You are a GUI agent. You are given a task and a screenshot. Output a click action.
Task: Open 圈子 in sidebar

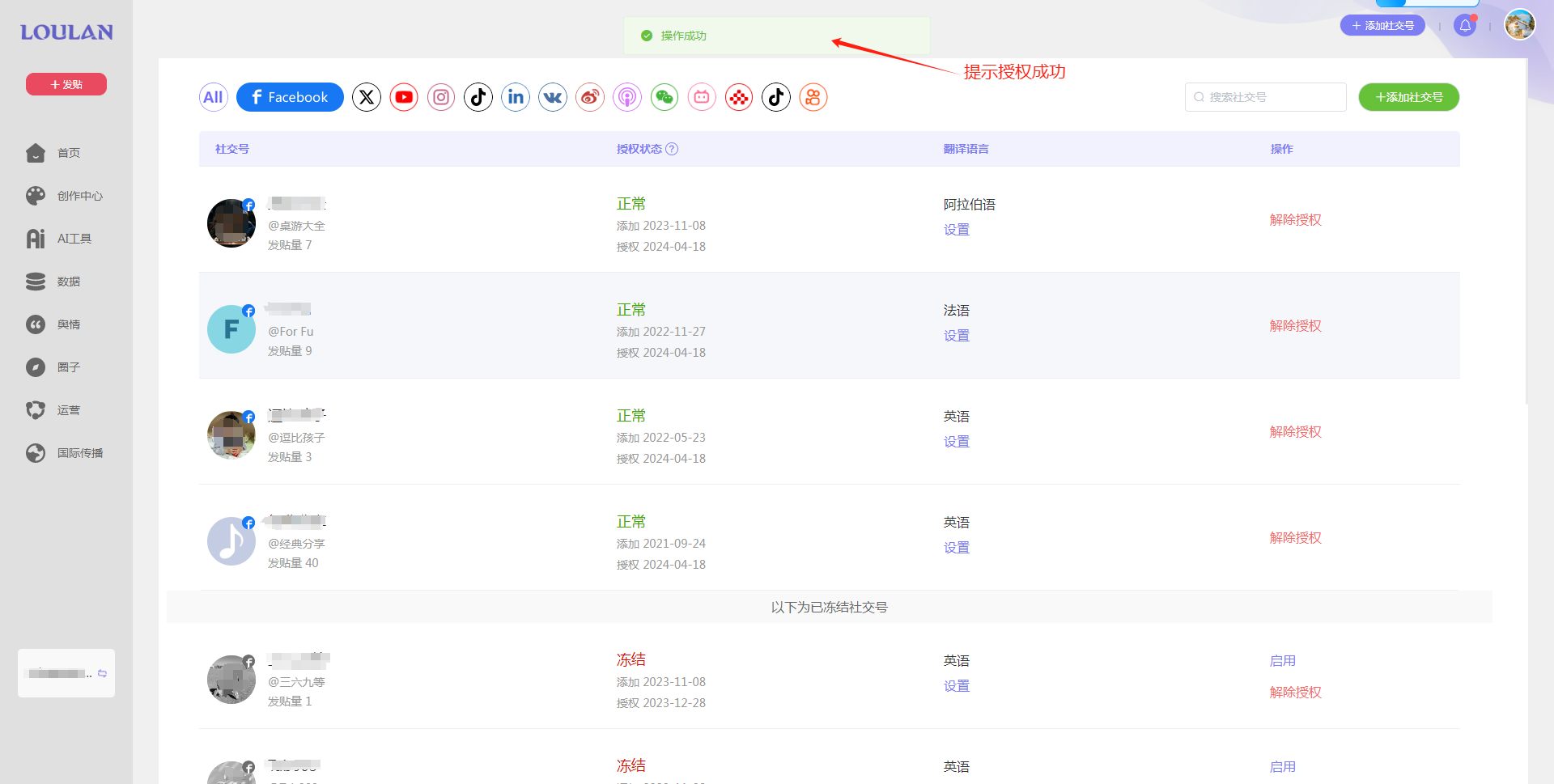[53, 367]
